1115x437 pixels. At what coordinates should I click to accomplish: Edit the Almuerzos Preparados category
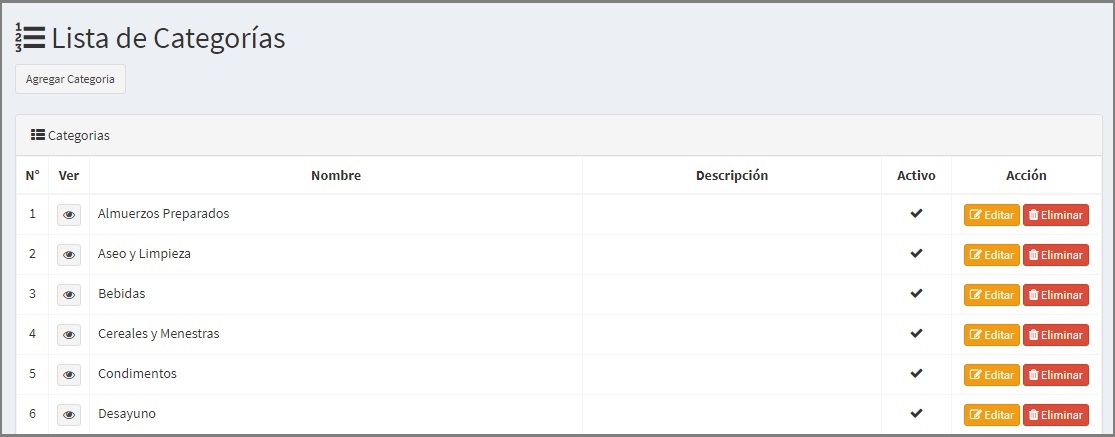point(992,215)
